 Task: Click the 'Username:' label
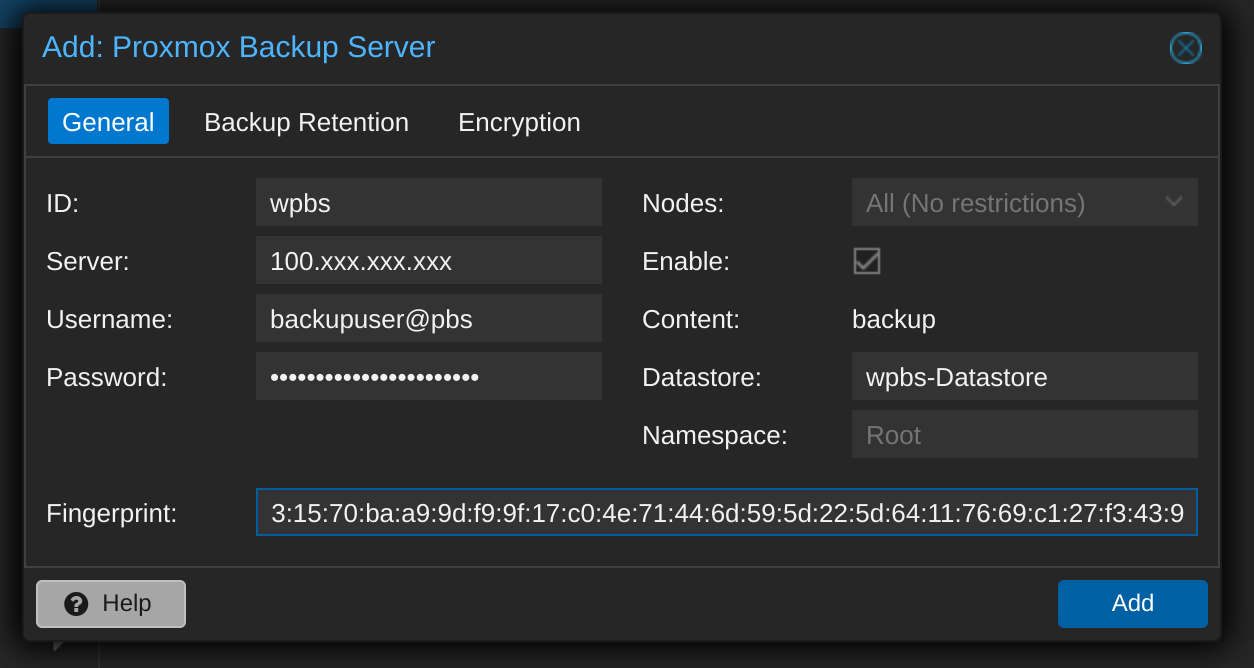[110, 320]
